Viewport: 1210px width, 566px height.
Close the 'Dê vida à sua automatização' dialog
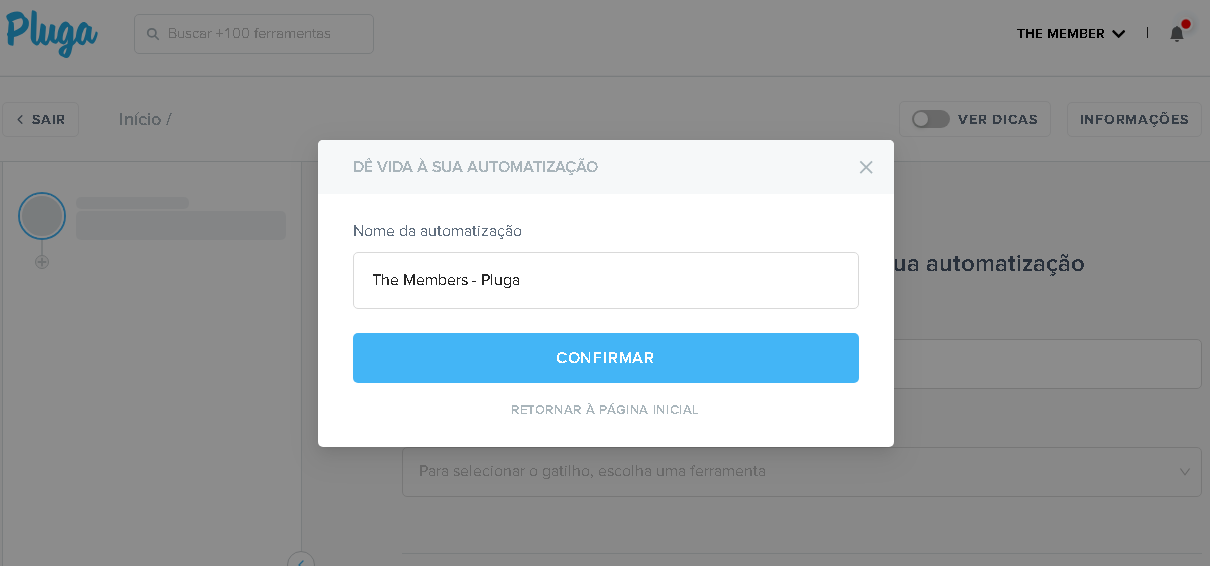[x=866, y=167]
